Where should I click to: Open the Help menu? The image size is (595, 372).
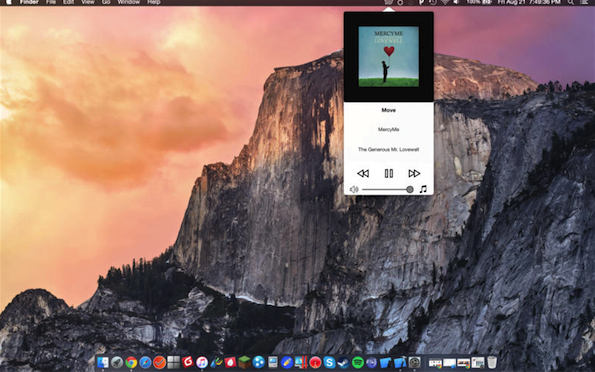pyautogui.click(x=154, y=2)
